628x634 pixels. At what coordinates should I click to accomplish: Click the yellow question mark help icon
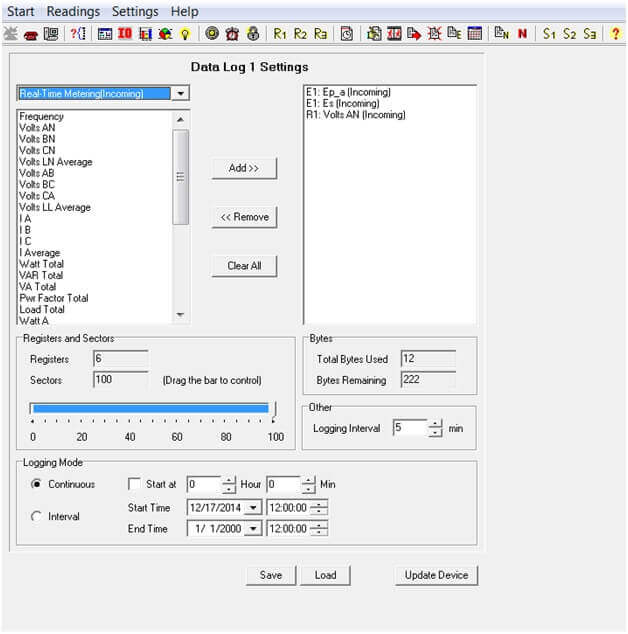[x=615, y=33]
